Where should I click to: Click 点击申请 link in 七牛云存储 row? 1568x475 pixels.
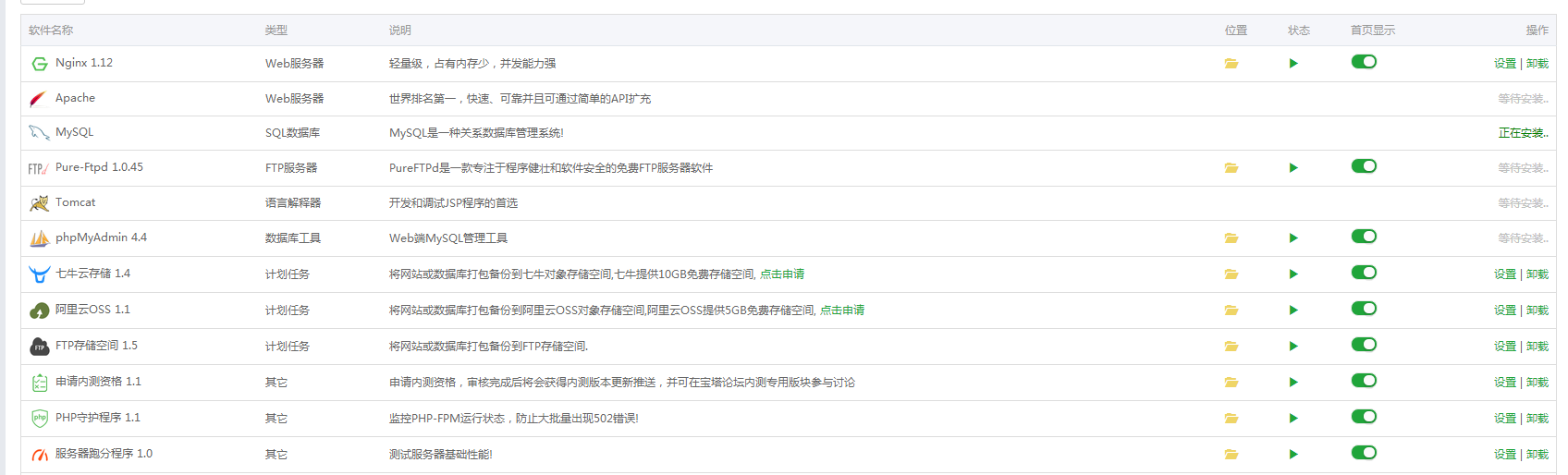[x=782, y=274]
